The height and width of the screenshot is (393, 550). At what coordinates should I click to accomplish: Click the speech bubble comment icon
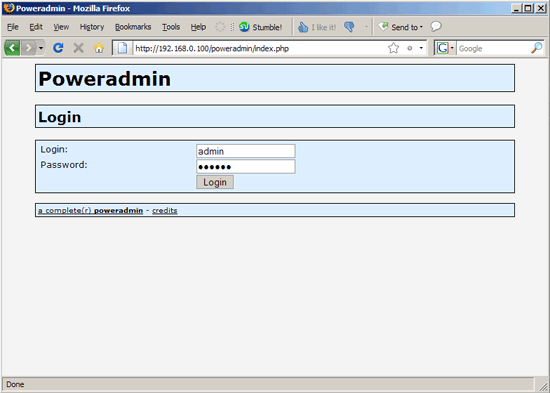pyautogui.click(x=436, y=26)
